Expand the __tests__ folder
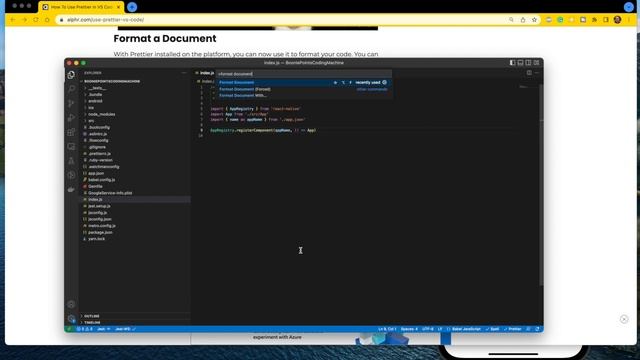640x360 pixels. point(135,88)
